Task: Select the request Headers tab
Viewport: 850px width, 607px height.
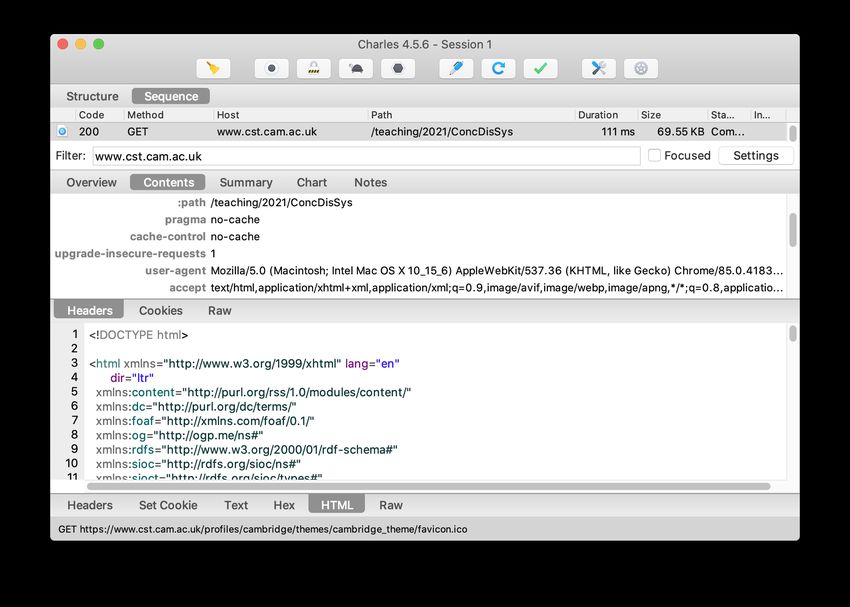Action: [x=89, y=311]
